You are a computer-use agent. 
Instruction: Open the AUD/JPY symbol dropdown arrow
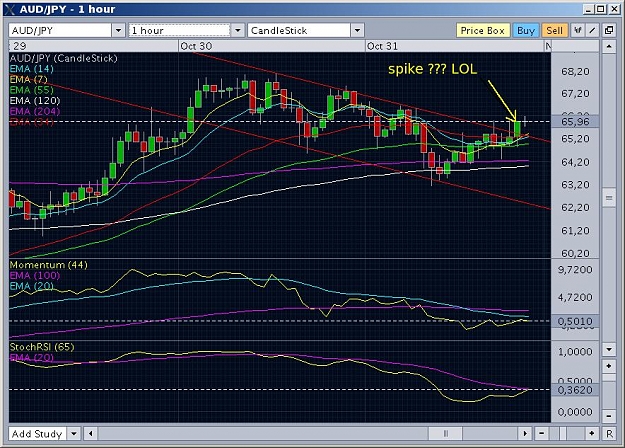(118, 30)
